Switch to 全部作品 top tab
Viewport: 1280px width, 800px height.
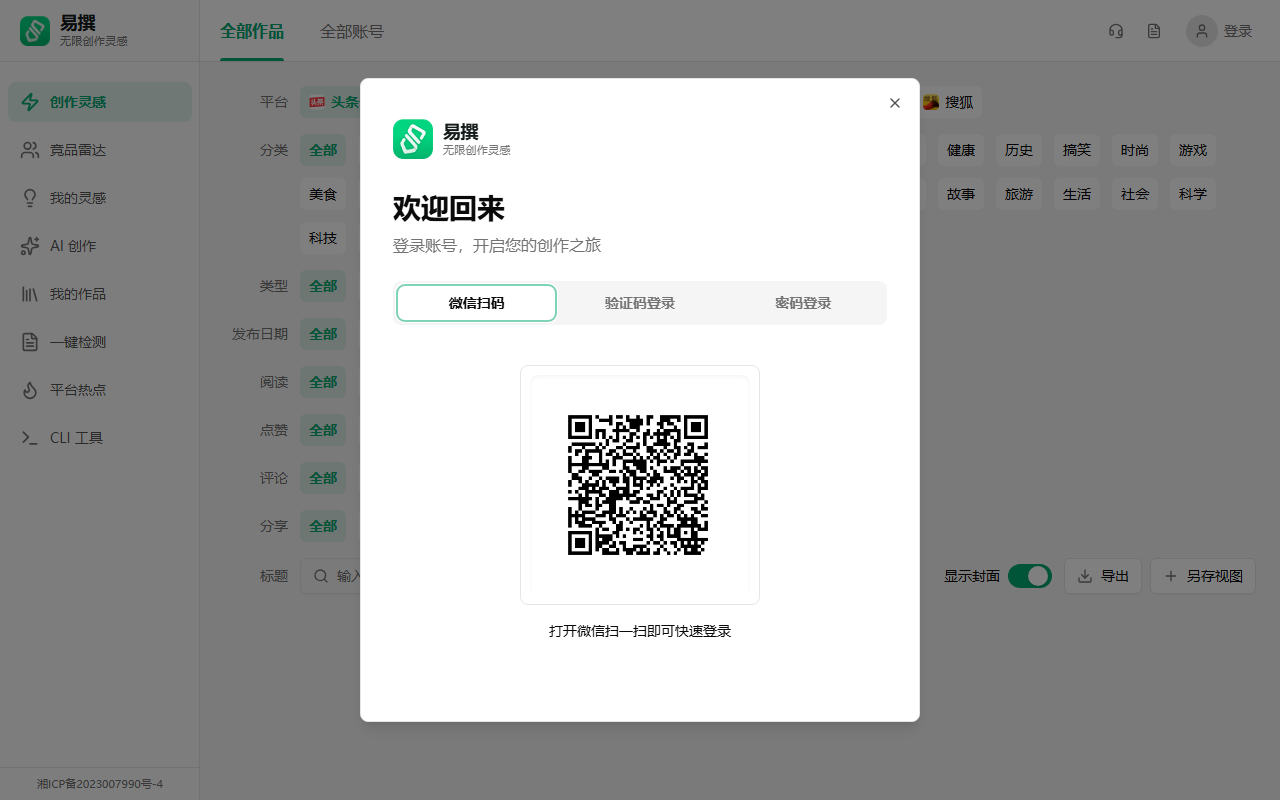pos(252,31)
